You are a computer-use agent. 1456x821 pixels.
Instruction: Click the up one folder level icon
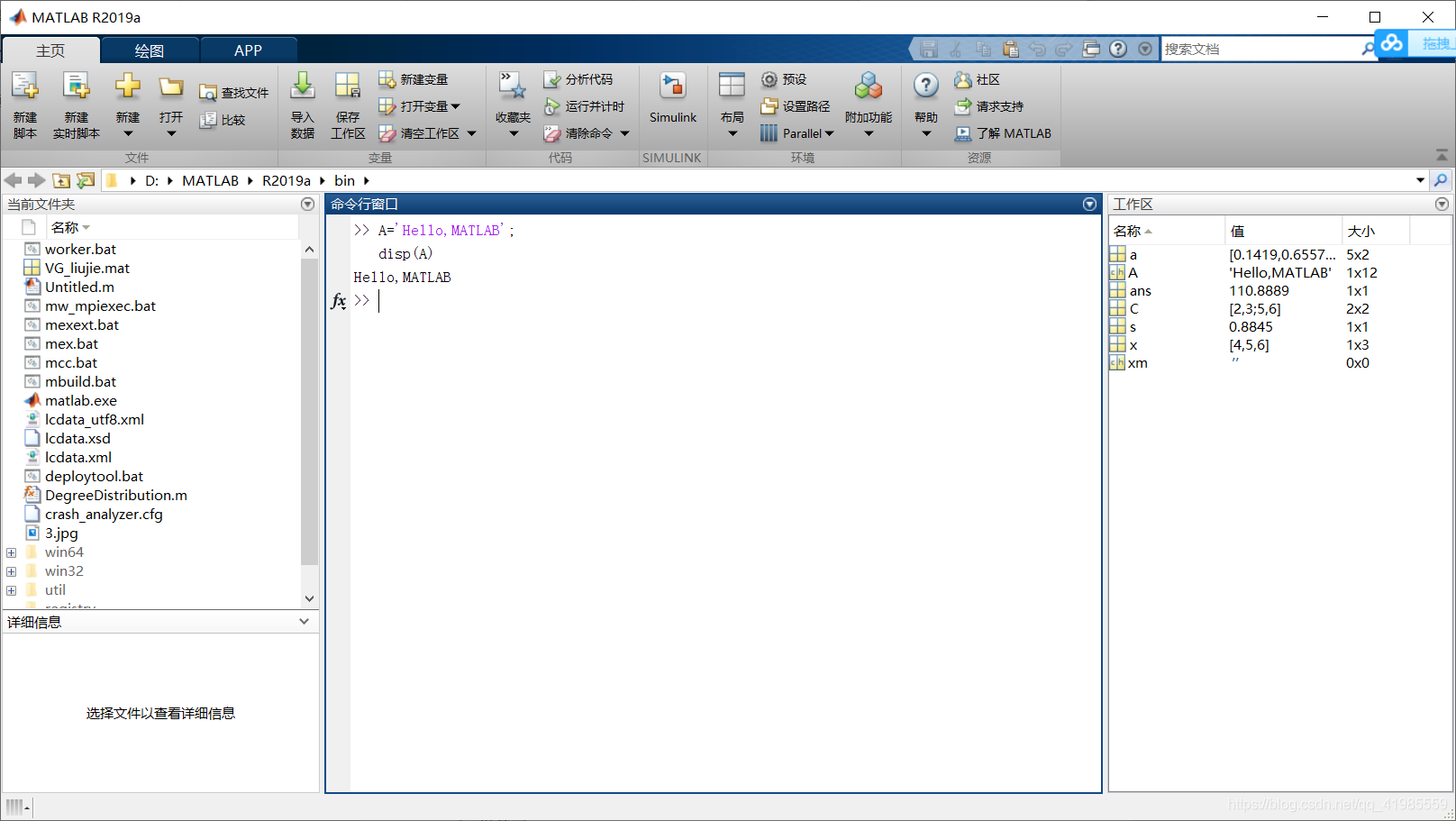[x=61, y=180]
